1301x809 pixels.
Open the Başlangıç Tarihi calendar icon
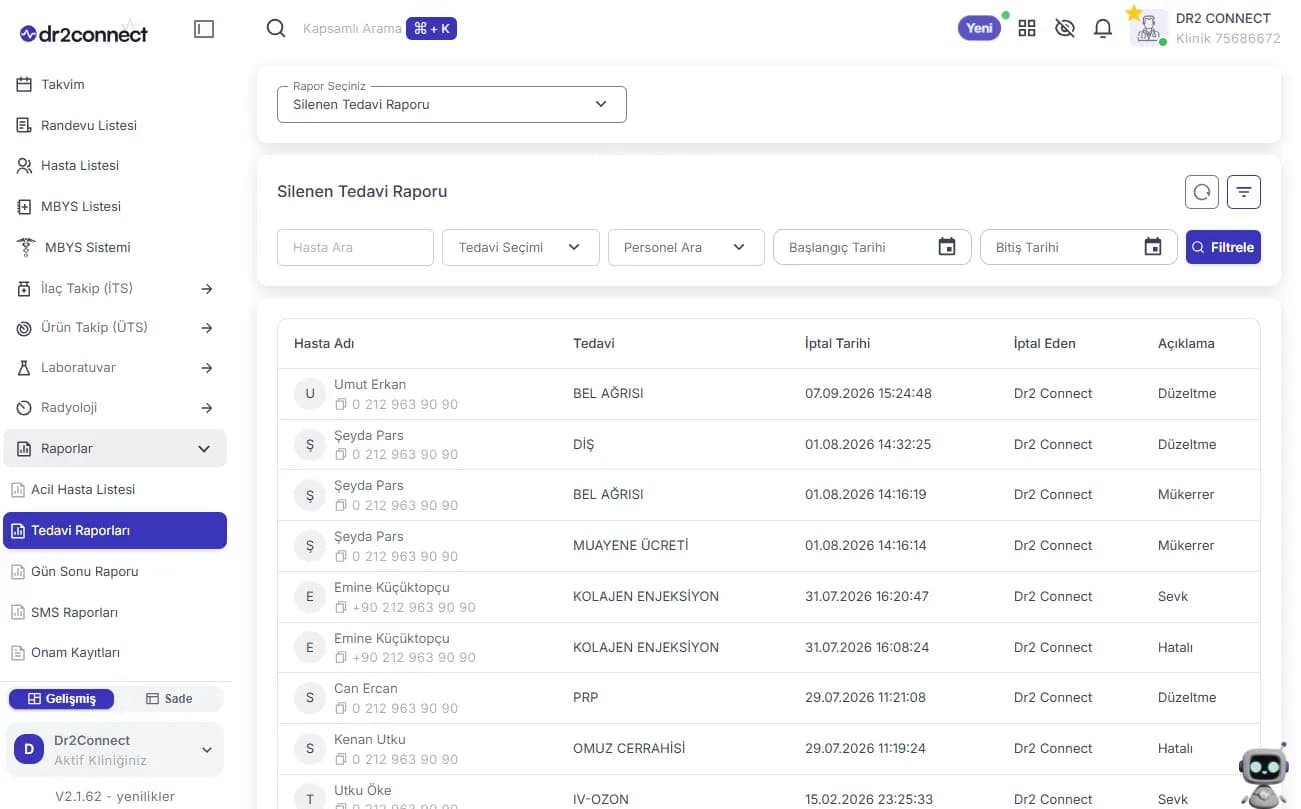tap(947, 247)
